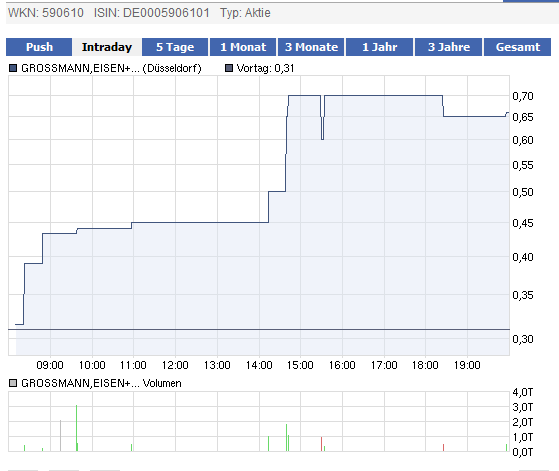559x471 pixels.
Task: Click the 16:00 time axis label
Action: coord(342,365)
